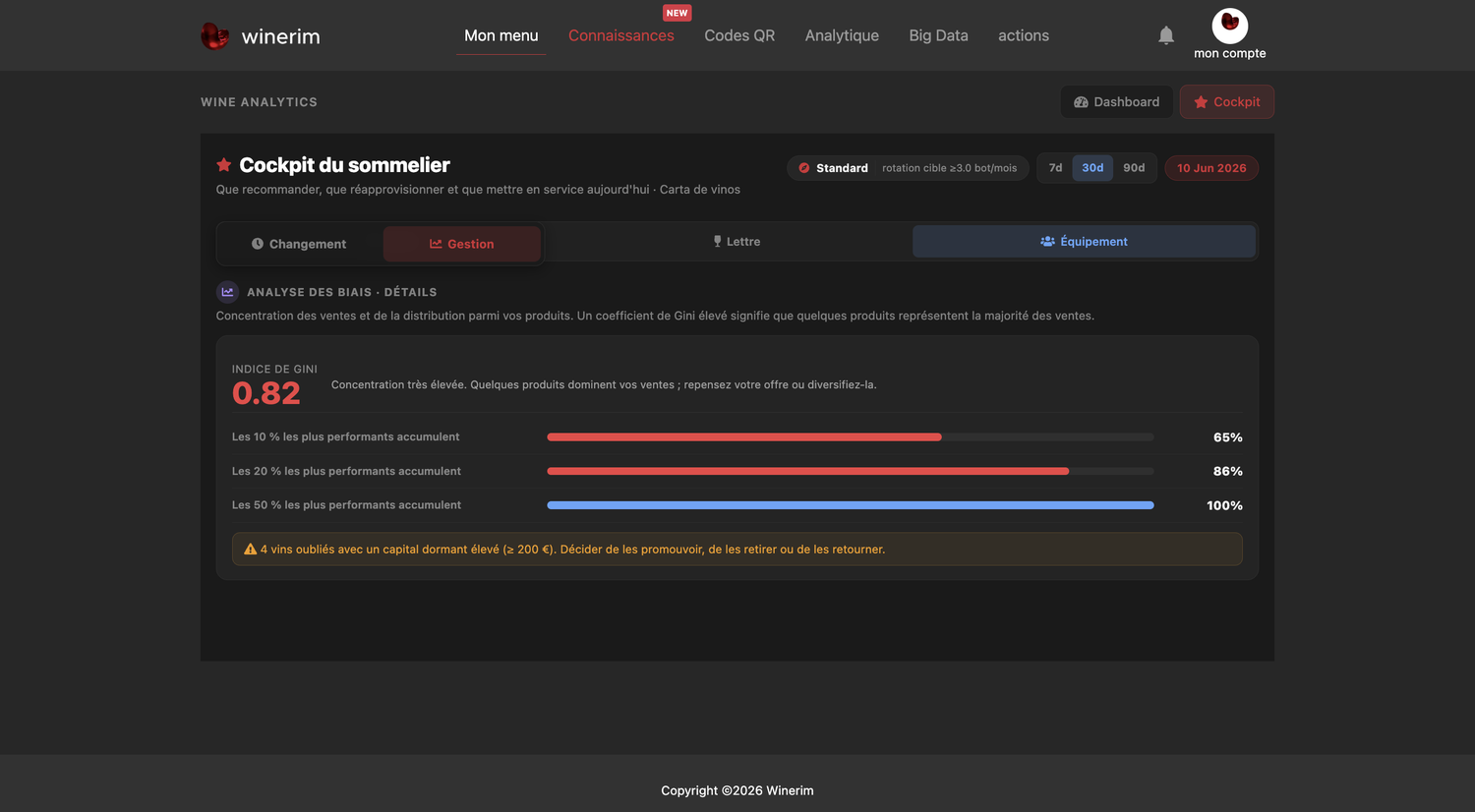The width and height of the screenshot is (1475, 812).
Task: Click the 65% top-10 progress bar
Action: point(851,437)
